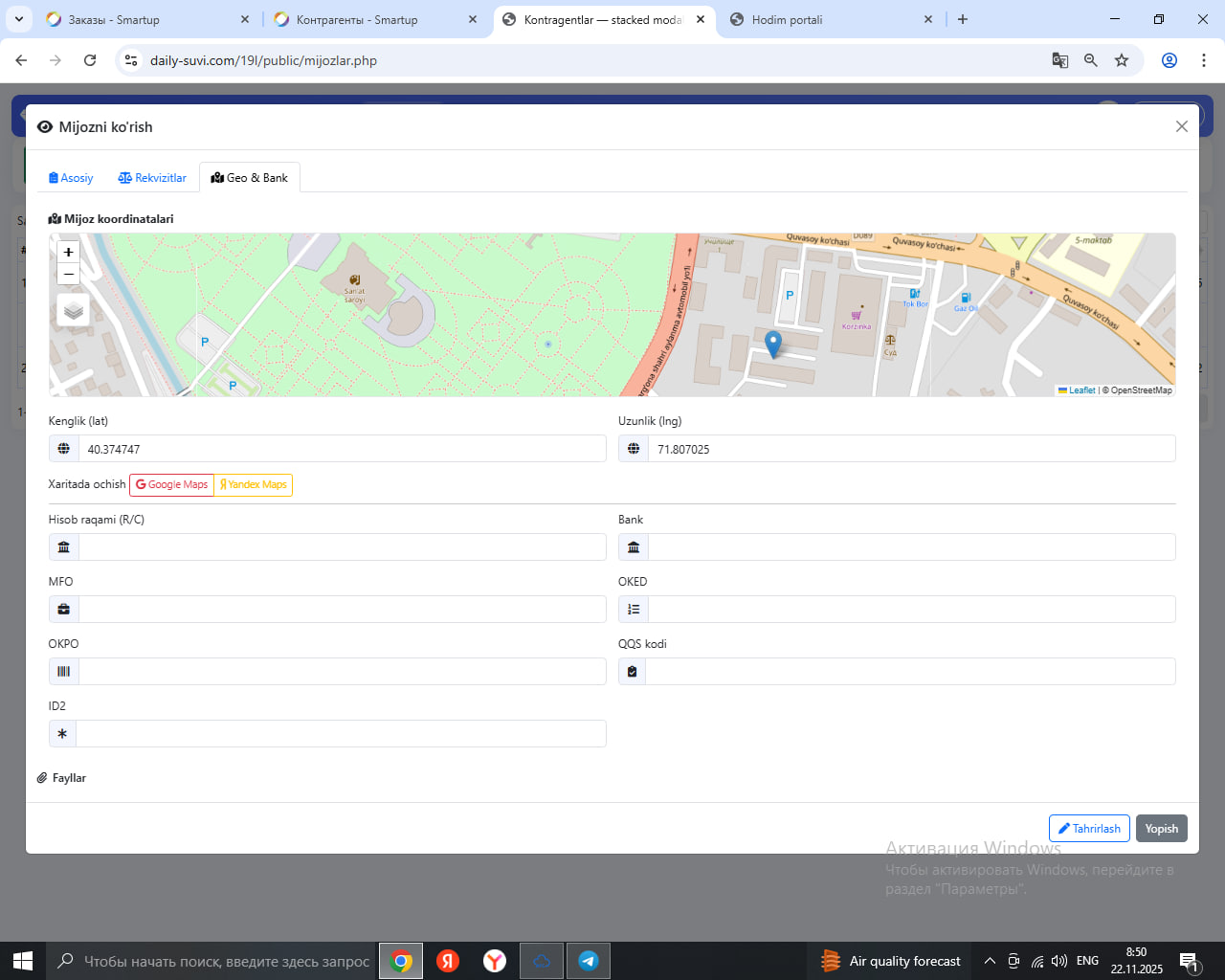Zoom out on the map
This screenshot has width=1225, height=980.
coord(68,275)
